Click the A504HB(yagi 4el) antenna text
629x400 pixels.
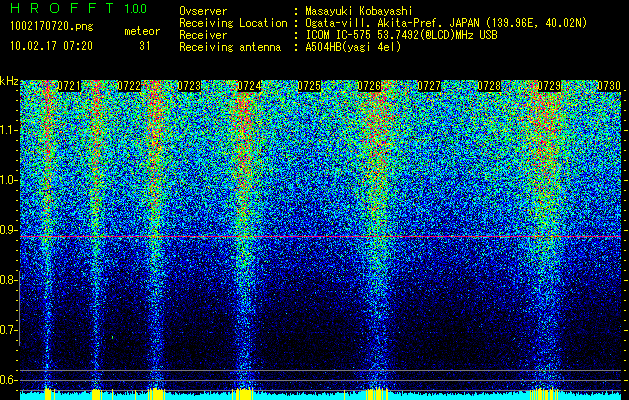pyautogui.click(x=353, y=47)
